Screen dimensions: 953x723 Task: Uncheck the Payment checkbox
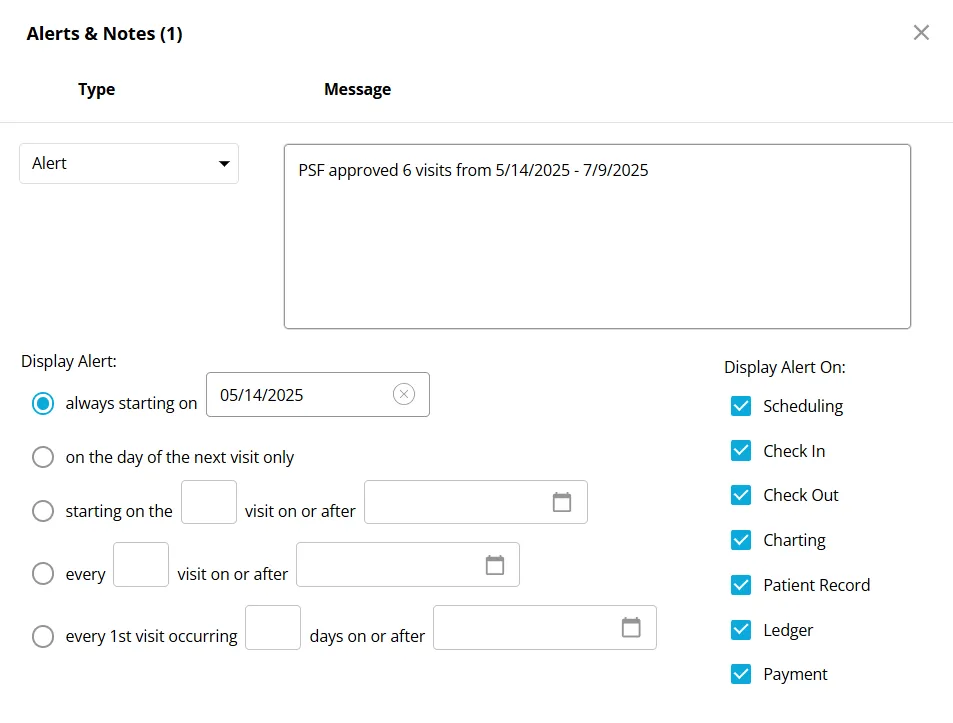click(741, 674)
